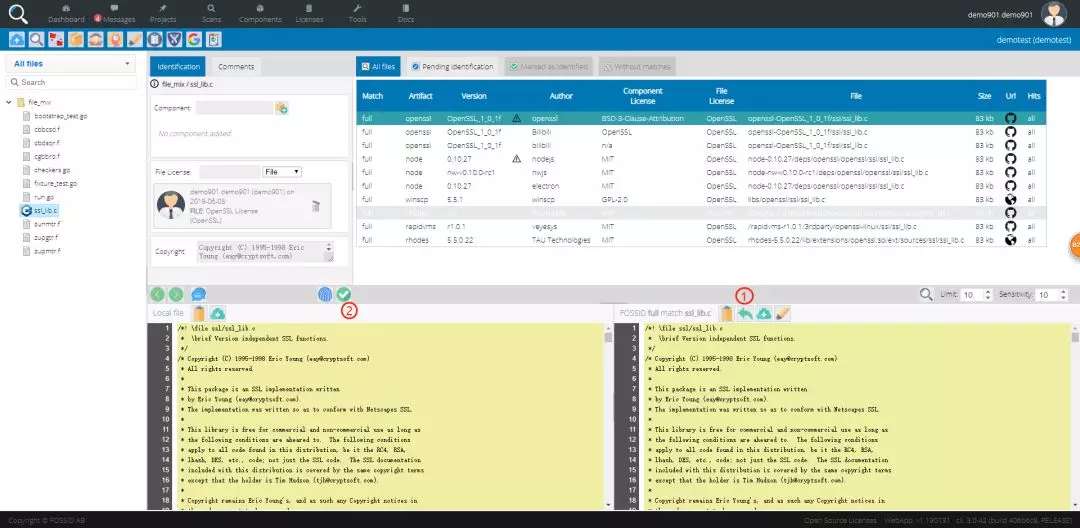Open GitHub URL for openssl BSD-3-Clause row
This screenshot has height=528, width=1080.
(1010, 118)
